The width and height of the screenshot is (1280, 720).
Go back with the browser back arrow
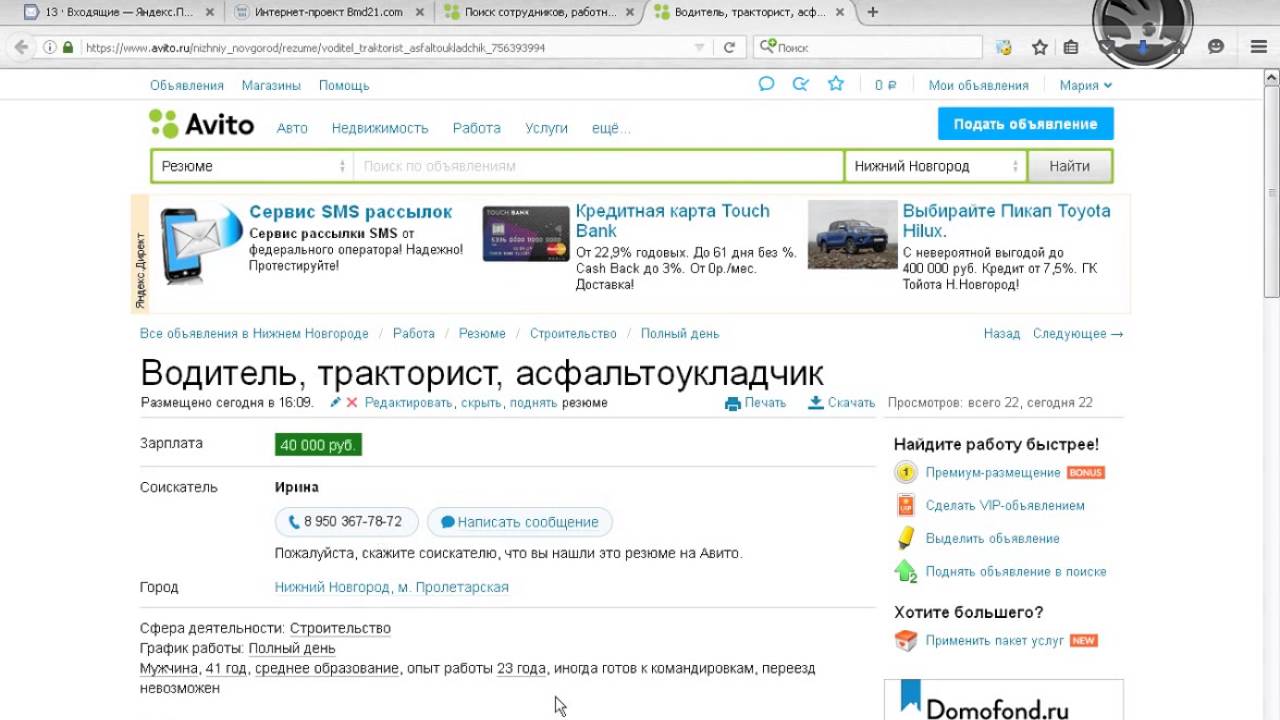pos(19,47)
